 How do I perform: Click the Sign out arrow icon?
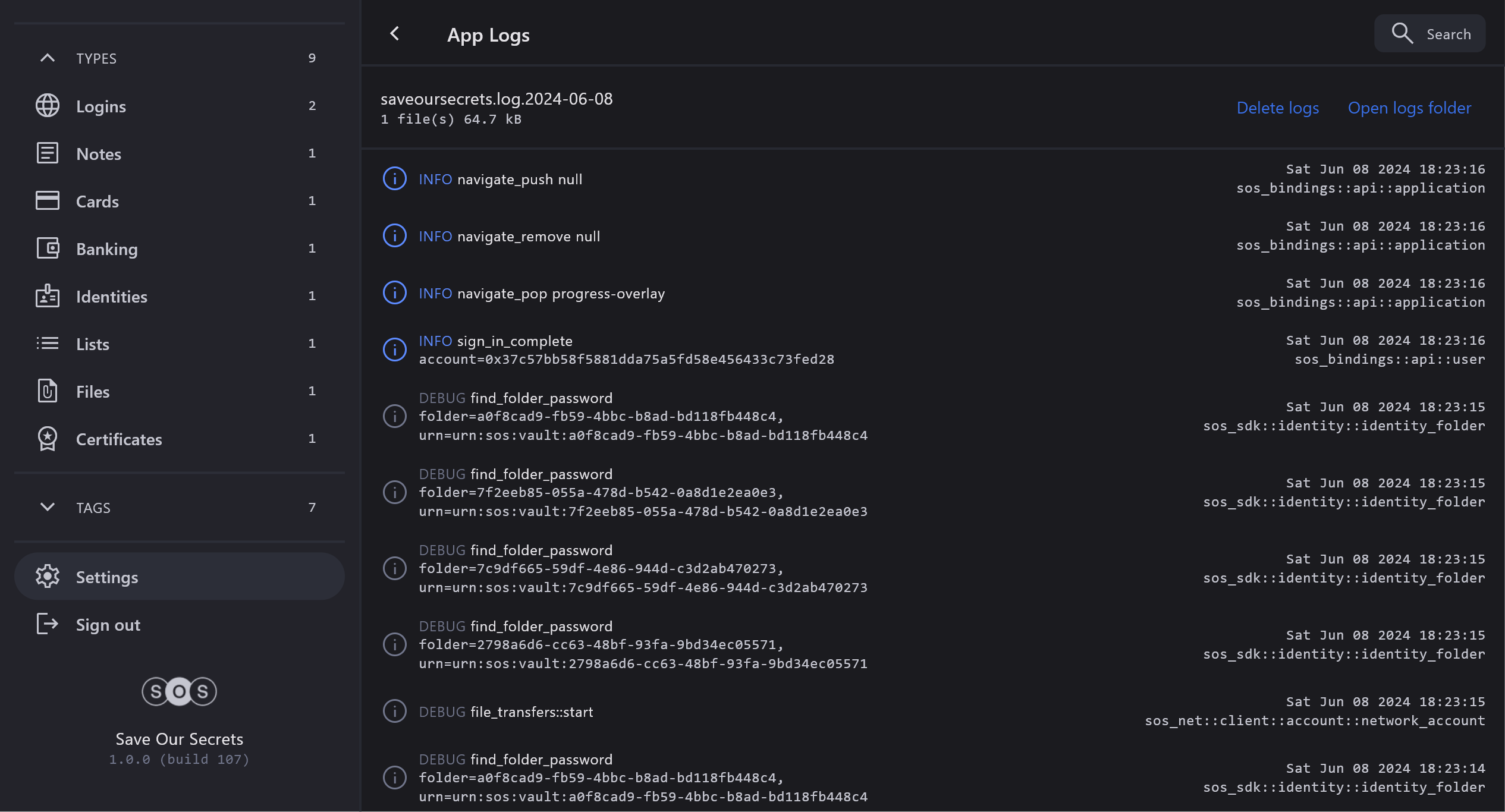click(48, 624)
